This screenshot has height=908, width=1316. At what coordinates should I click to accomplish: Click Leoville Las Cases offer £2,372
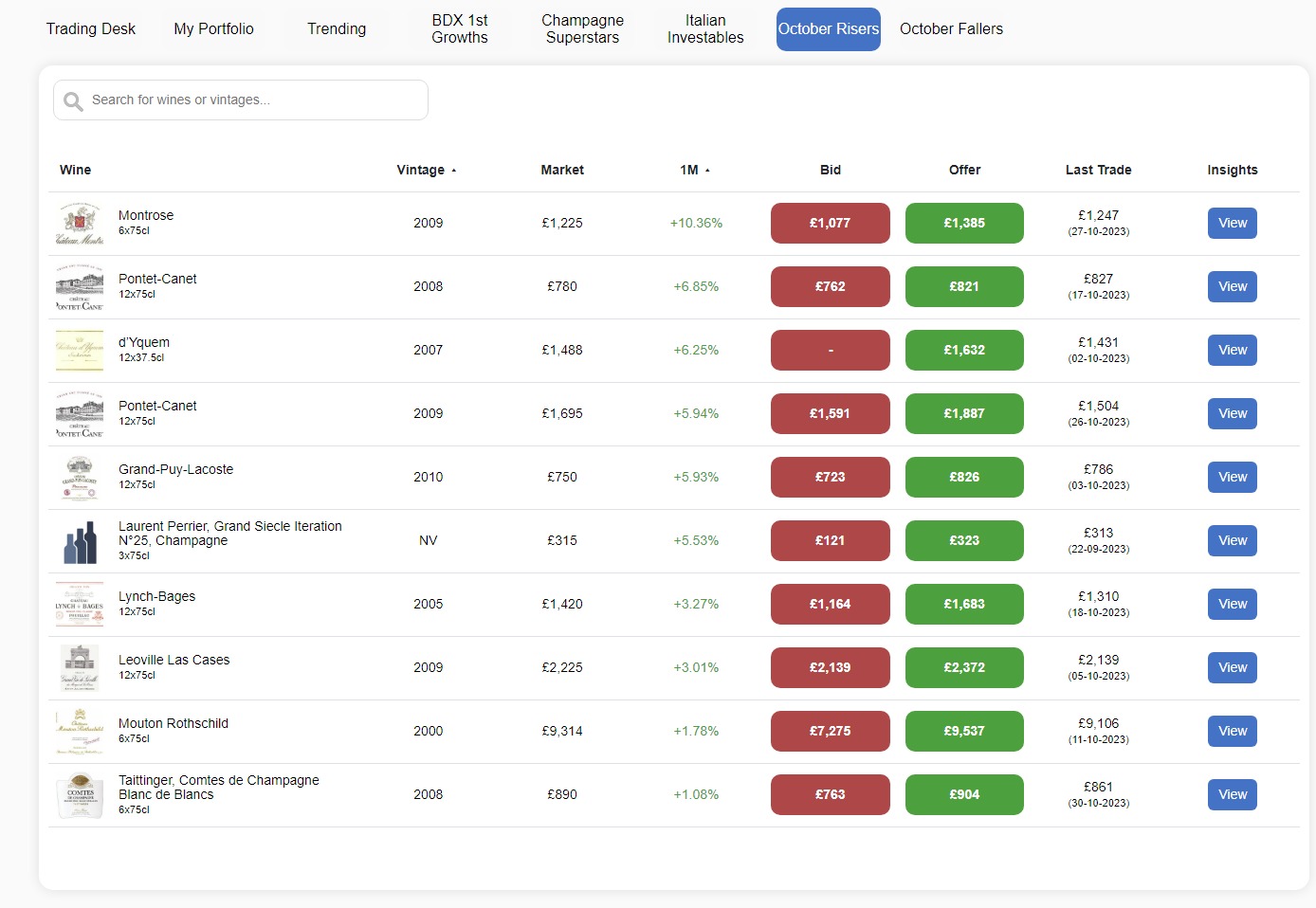tap(964, 667)
